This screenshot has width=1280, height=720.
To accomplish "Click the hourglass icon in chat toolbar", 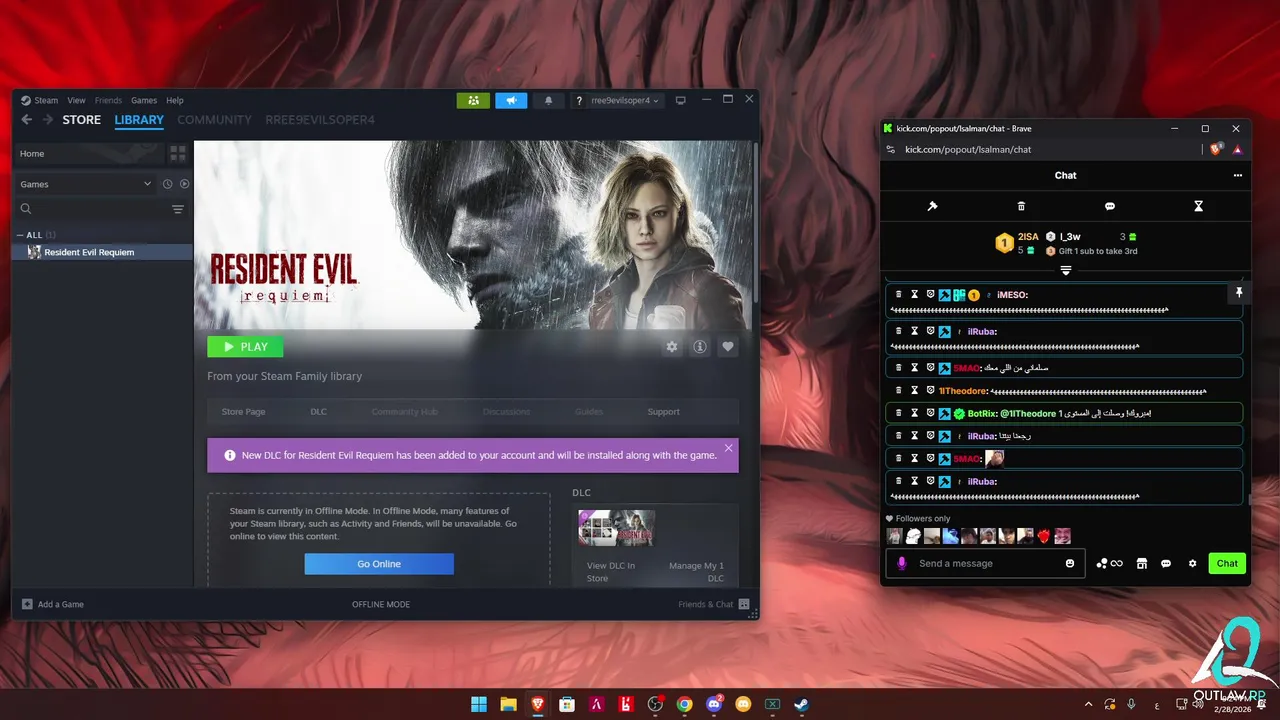I will click(x=1198, y=206).
